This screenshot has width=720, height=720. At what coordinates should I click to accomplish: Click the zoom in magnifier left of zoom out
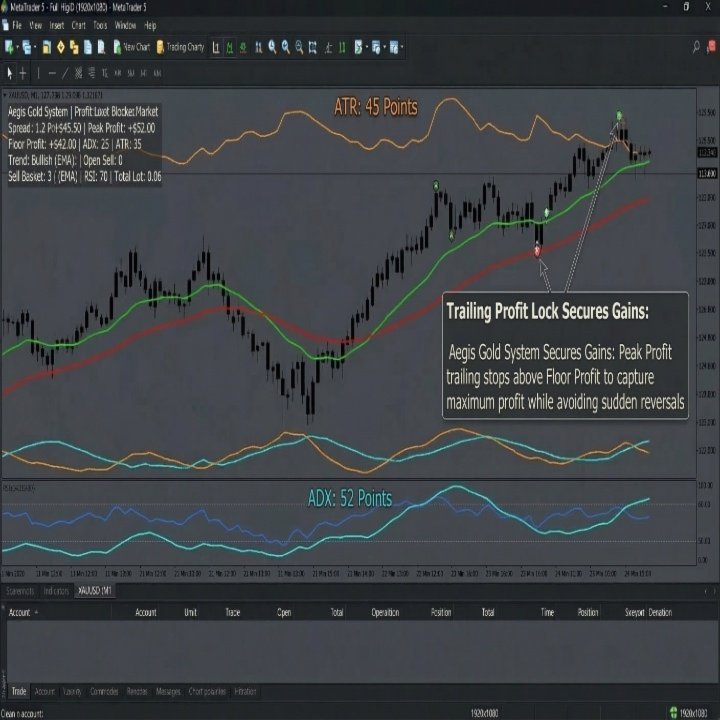click(x=286, y=47)
